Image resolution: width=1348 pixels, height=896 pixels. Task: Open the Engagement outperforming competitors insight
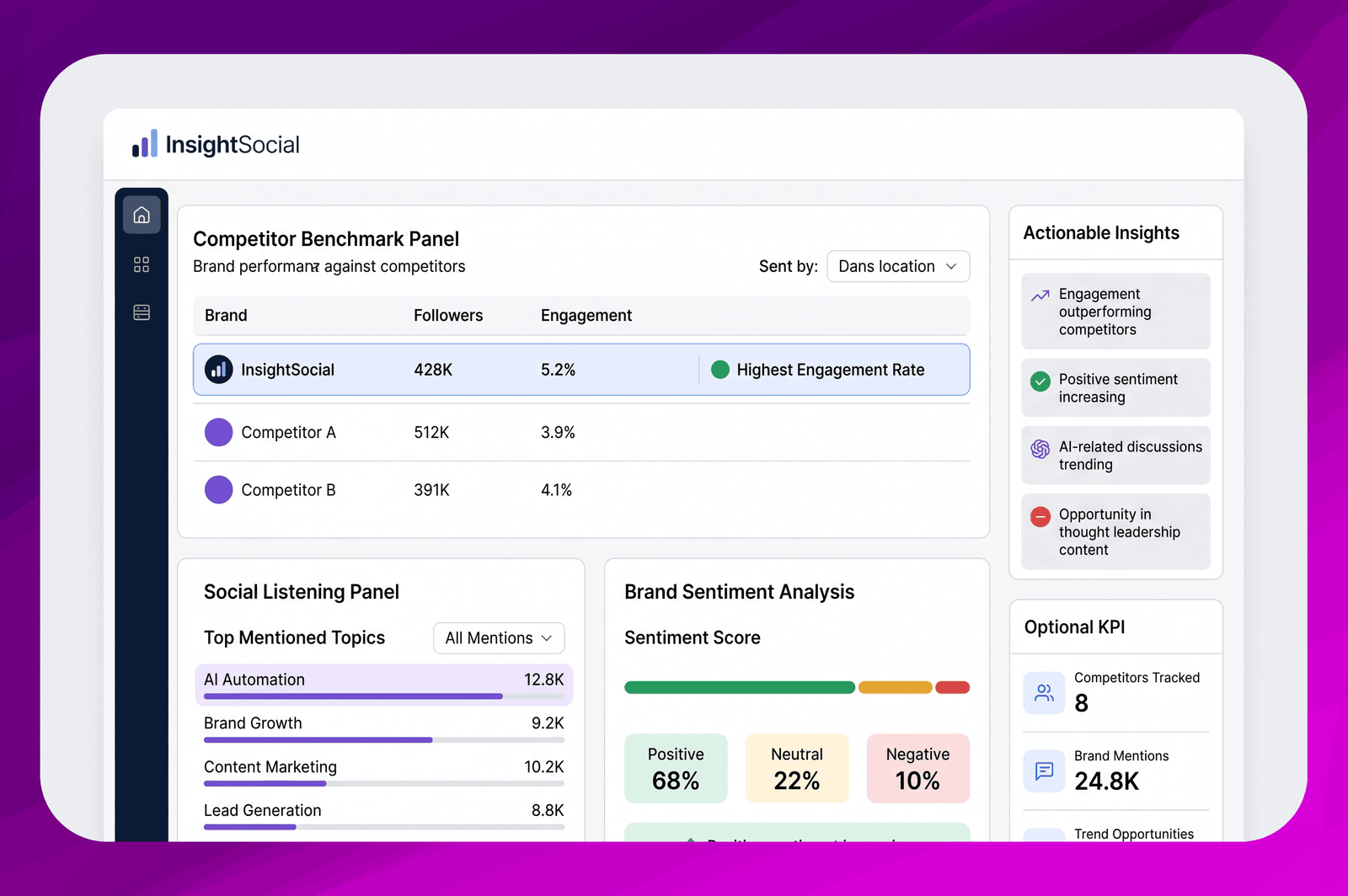tap(1115, 311)
